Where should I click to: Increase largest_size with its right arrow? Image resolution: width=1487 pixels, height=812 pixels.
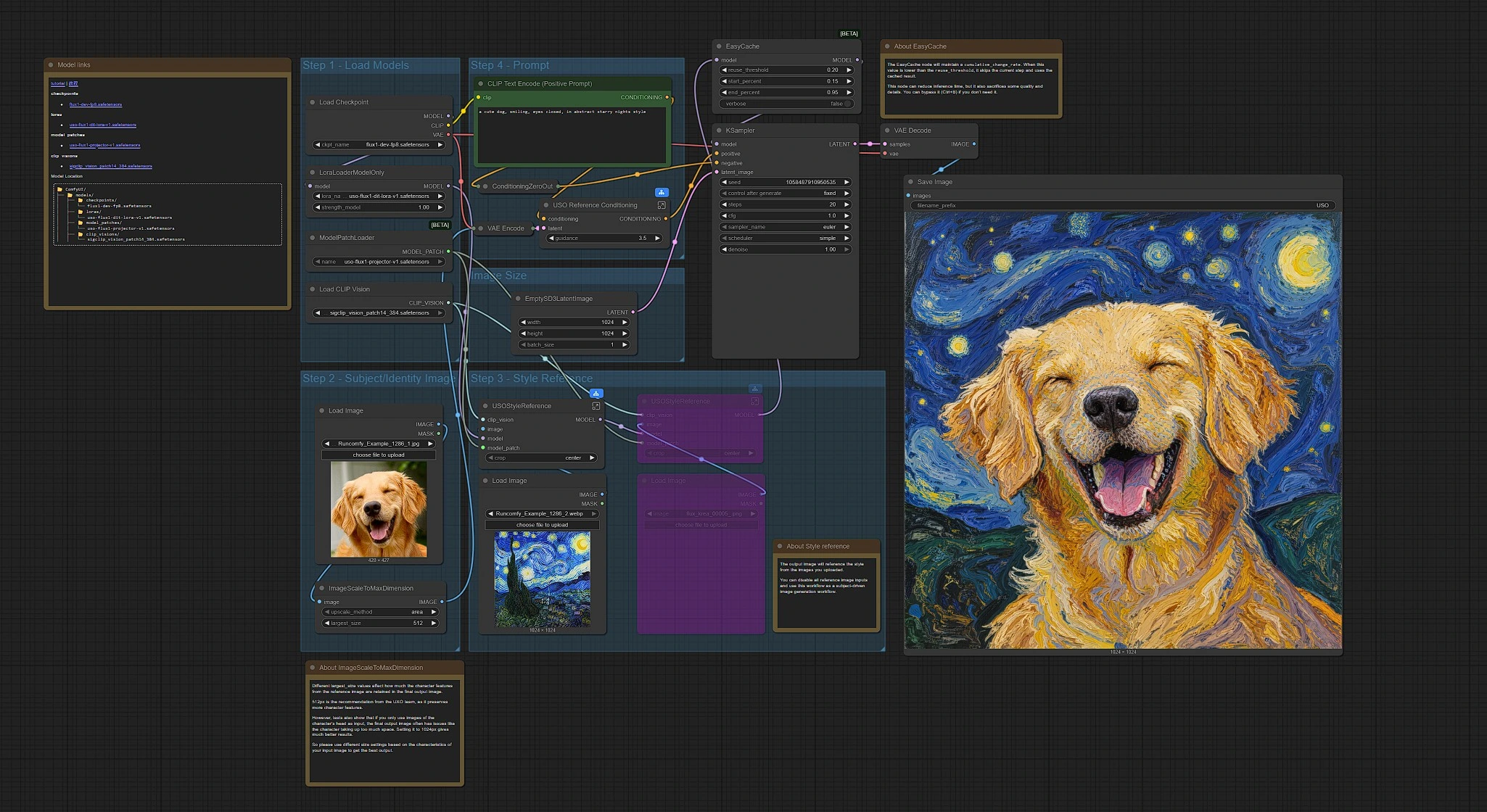[x=434, y=623]
